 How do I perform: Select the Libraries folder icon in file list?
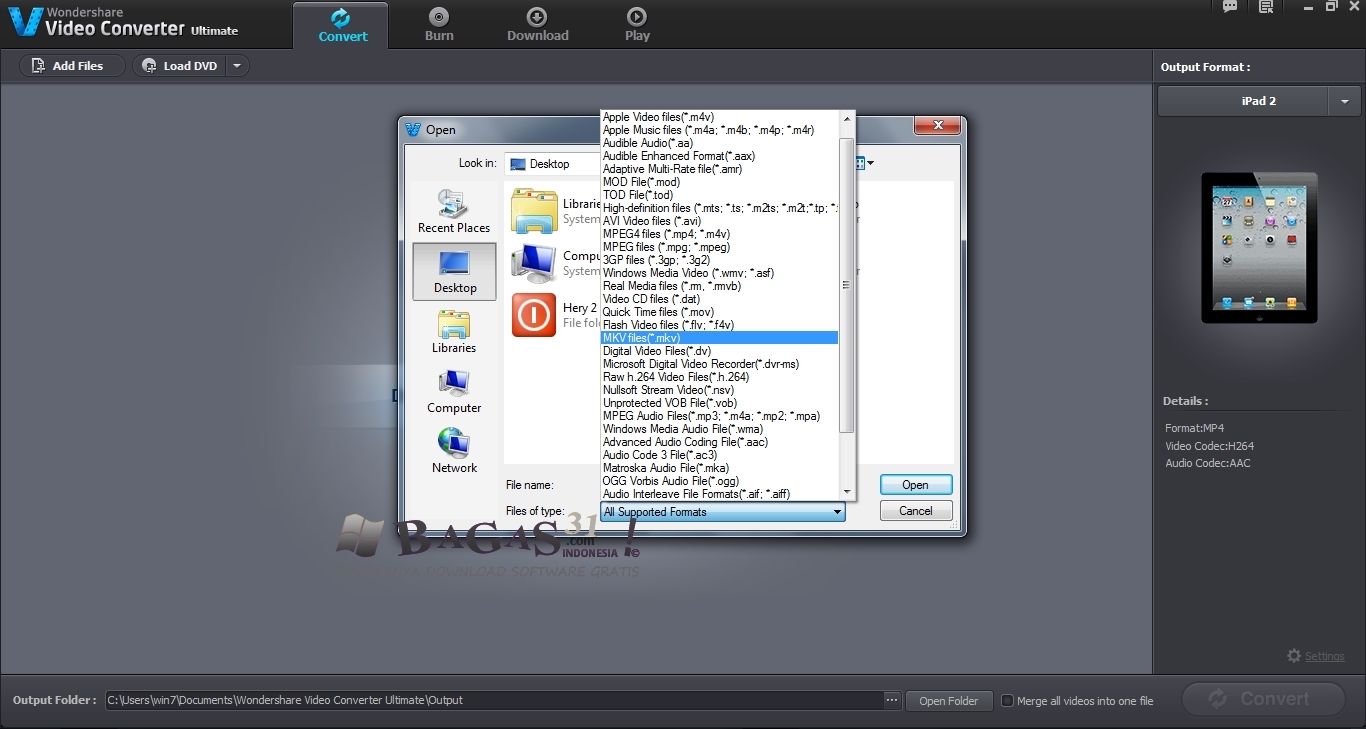pyautogui.click(x=534, y=211)
